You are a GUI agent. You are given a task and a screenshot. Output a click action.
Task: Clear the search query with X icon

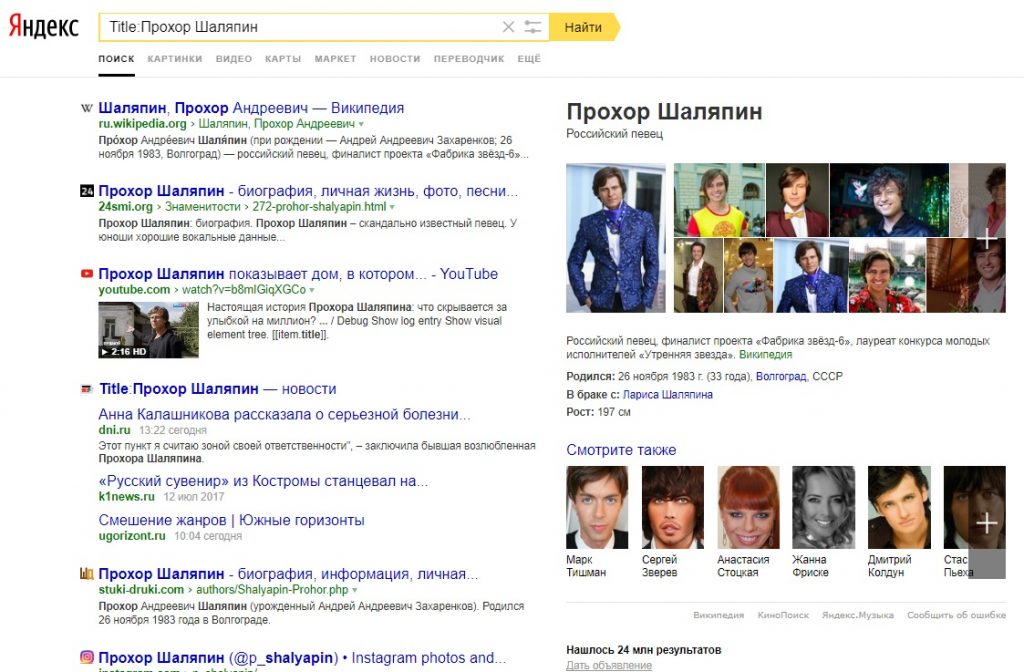coord(508,27)
